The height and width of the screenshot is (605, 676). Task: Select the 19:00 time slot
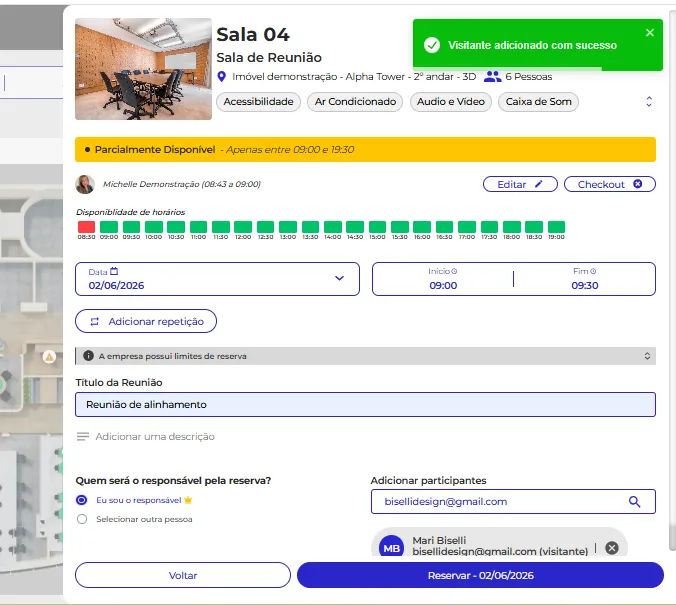point(556,227)
